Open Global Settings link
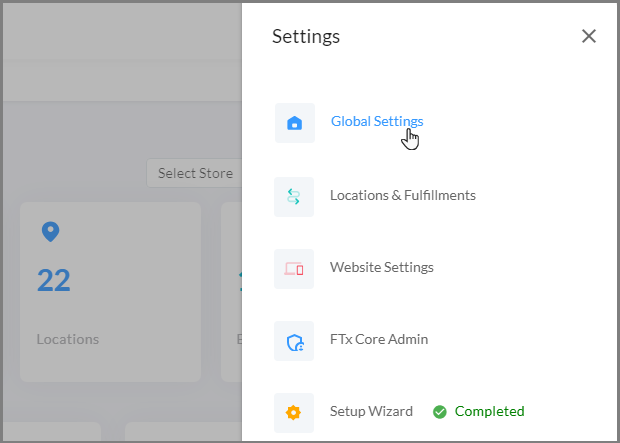 pos(377,121)
